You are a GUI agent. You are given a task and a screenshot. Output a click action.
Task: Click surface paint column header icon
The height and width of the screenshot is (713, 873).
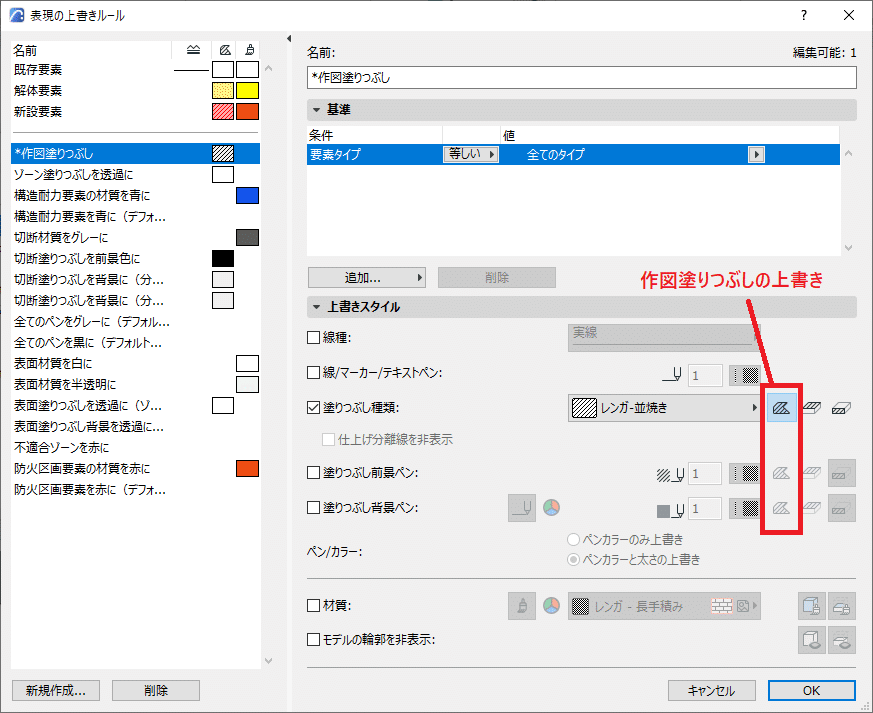coord(249,50)
